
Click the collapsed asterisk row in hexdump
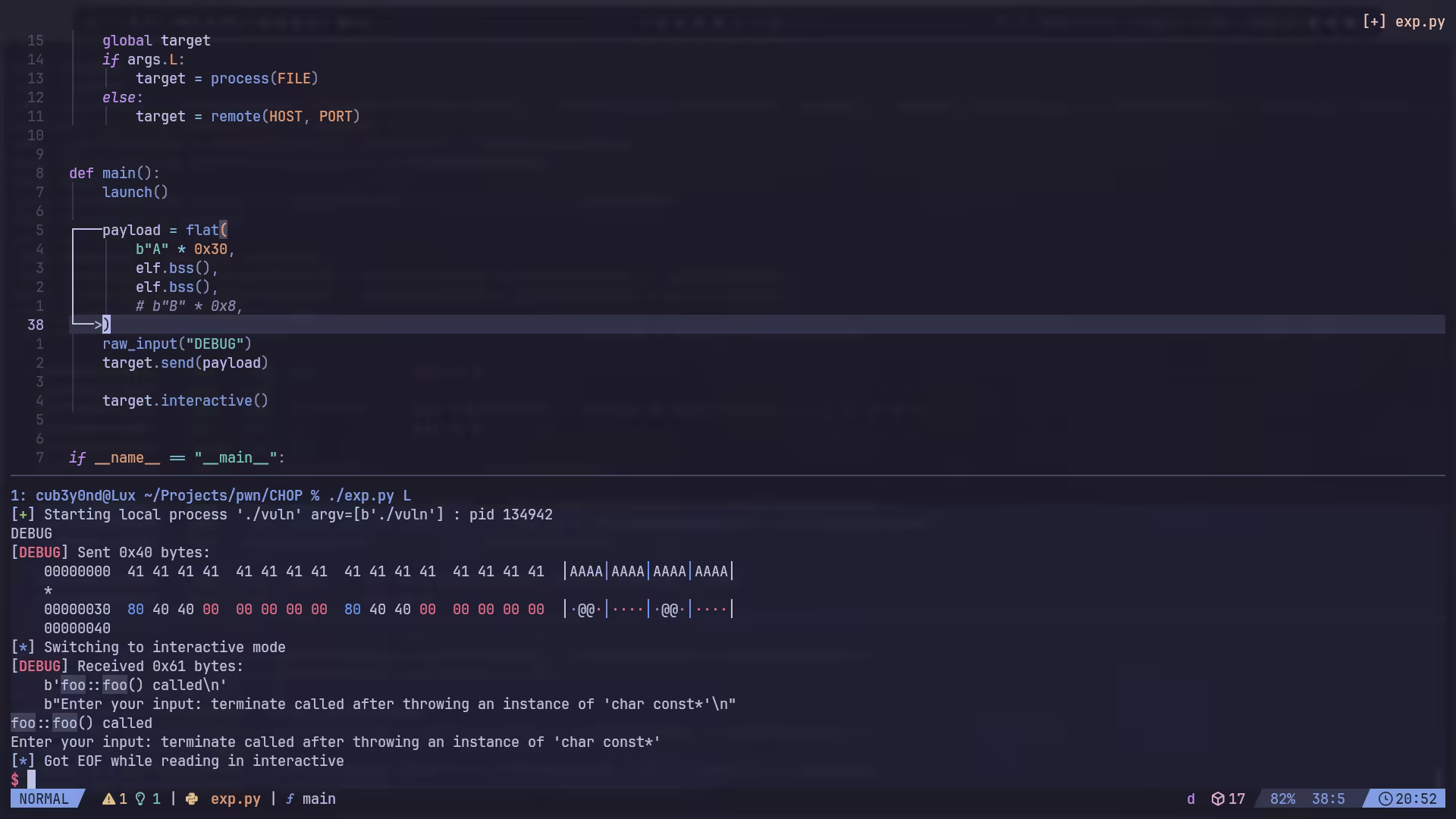[49, 591]
